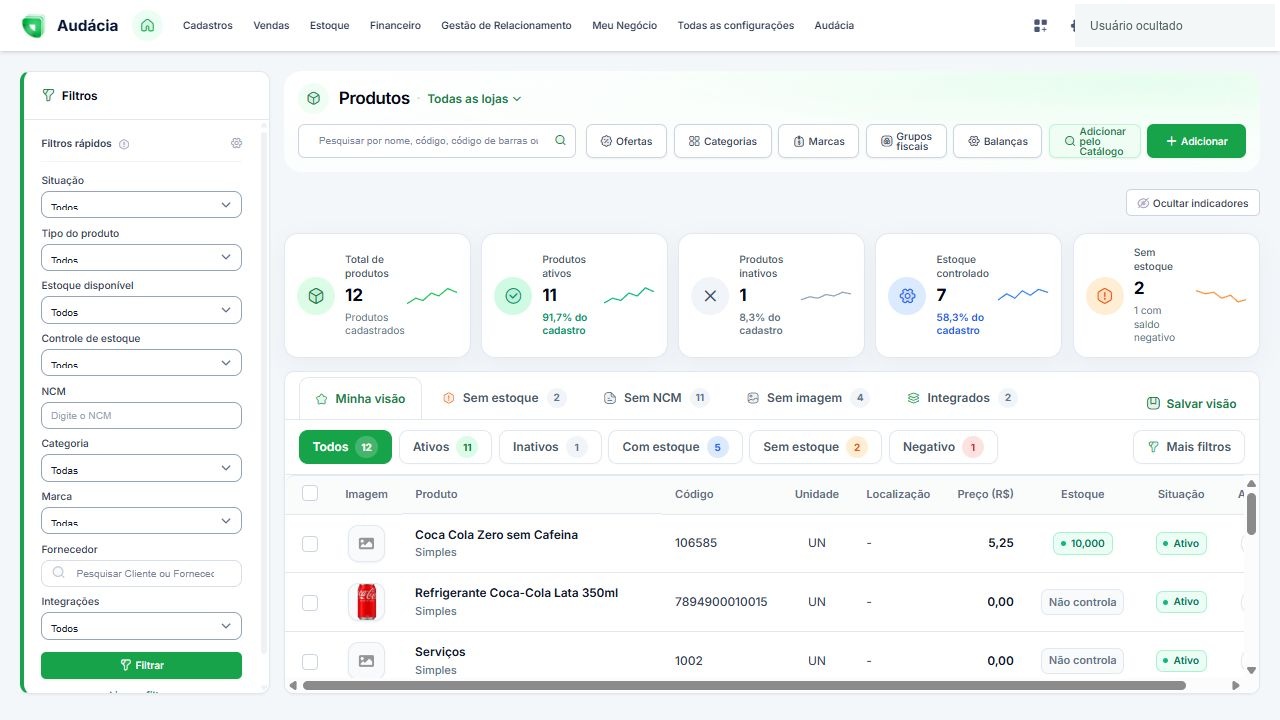This screenshot has height=720, width=1280.
Task: Click the Produtos box icon
Action: coord(313,98)
